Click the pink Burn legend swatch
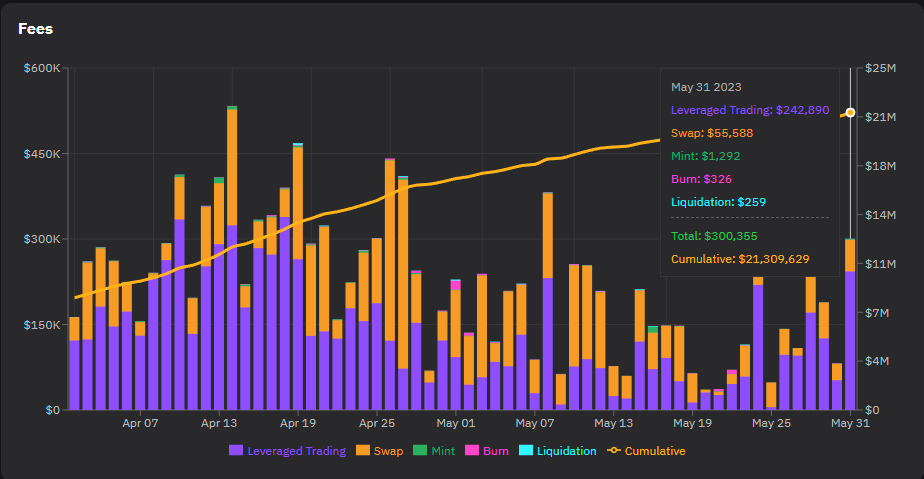The width and height of the screenshot is (924, 479). (x=472, y=450)
